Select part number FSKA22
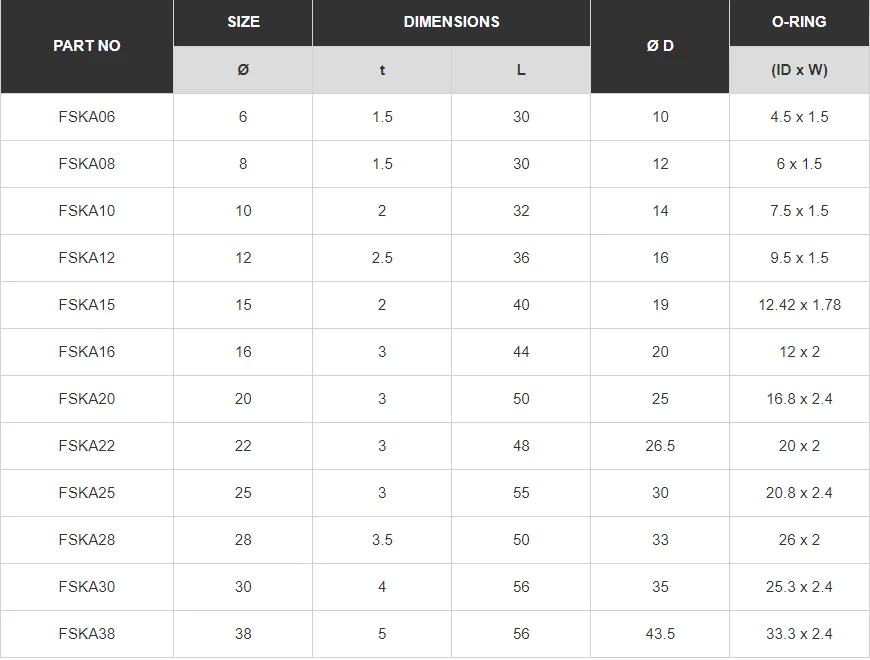Screen dimensions: 870x660 87,446
